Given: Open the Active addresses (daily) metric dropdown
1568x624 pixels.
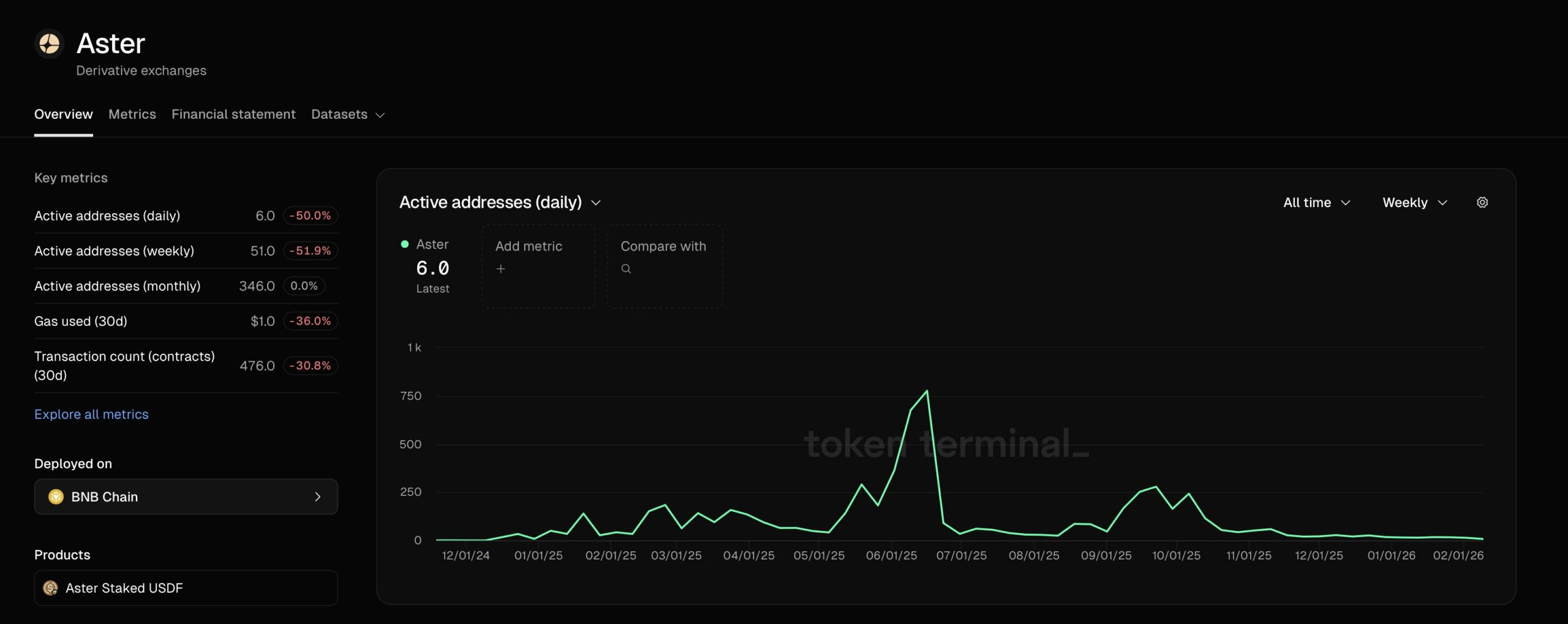Looking at the screenshot, I should (x=596, y=202).
